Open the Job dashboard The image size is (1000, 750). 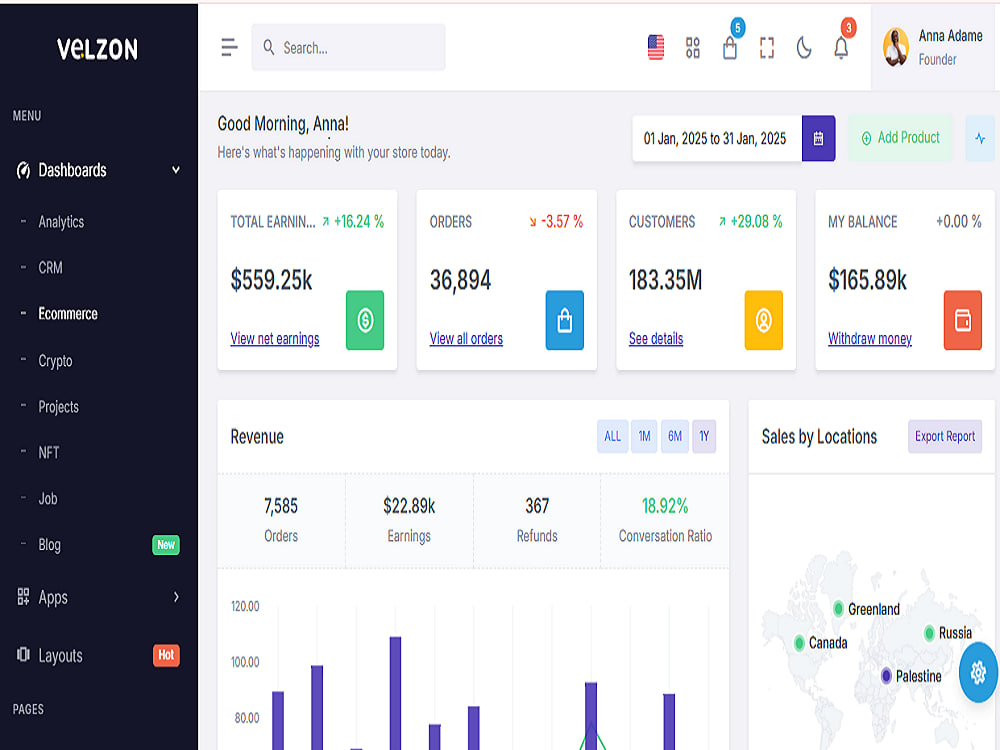pyautogui.click(x=48, y=499)
